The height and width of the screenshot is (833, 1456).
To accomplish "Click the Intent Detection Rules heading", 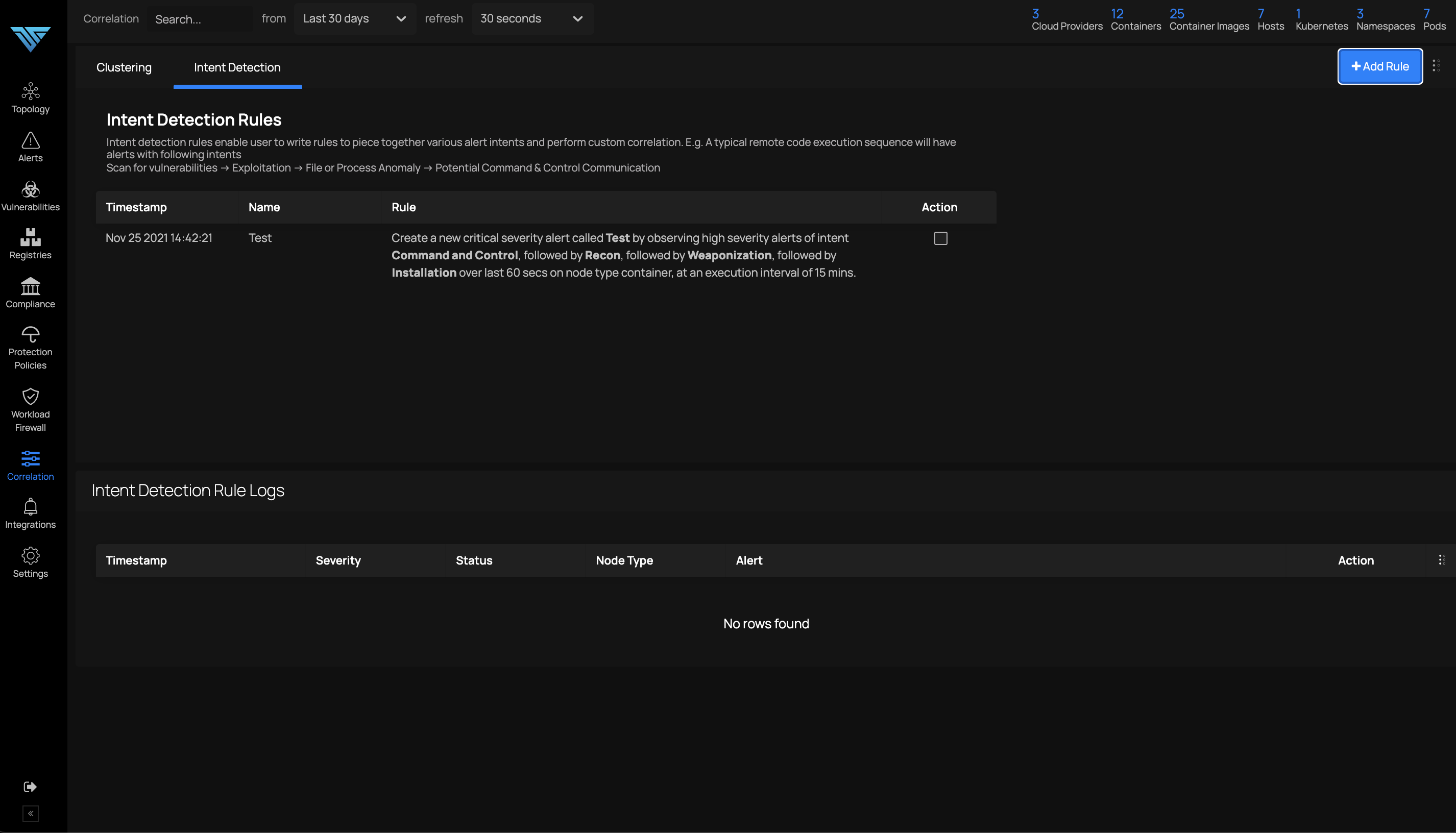I will 194,119.
